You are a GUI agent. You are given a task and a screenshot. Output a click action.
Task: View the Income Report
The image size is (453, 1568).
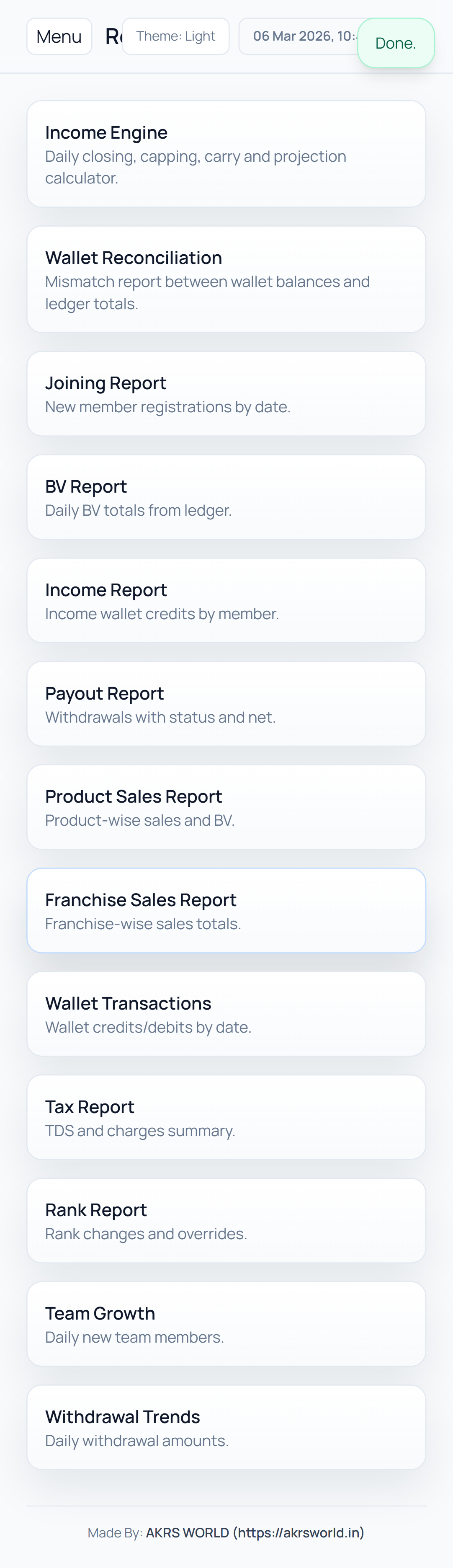click(226, 601)
